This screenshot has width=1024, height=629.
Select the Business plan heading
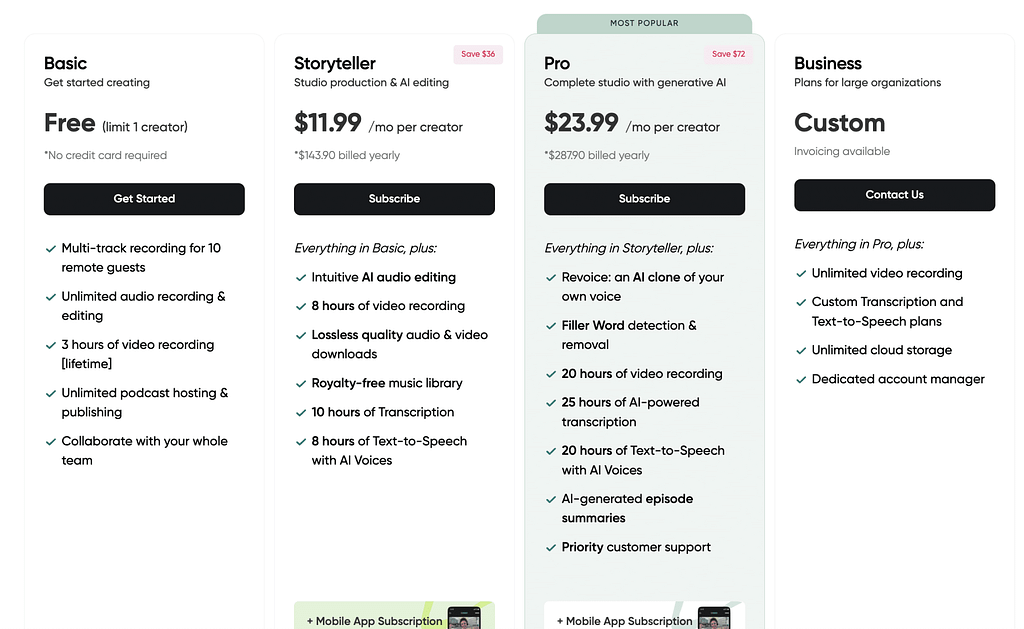[x=828, y=63]
